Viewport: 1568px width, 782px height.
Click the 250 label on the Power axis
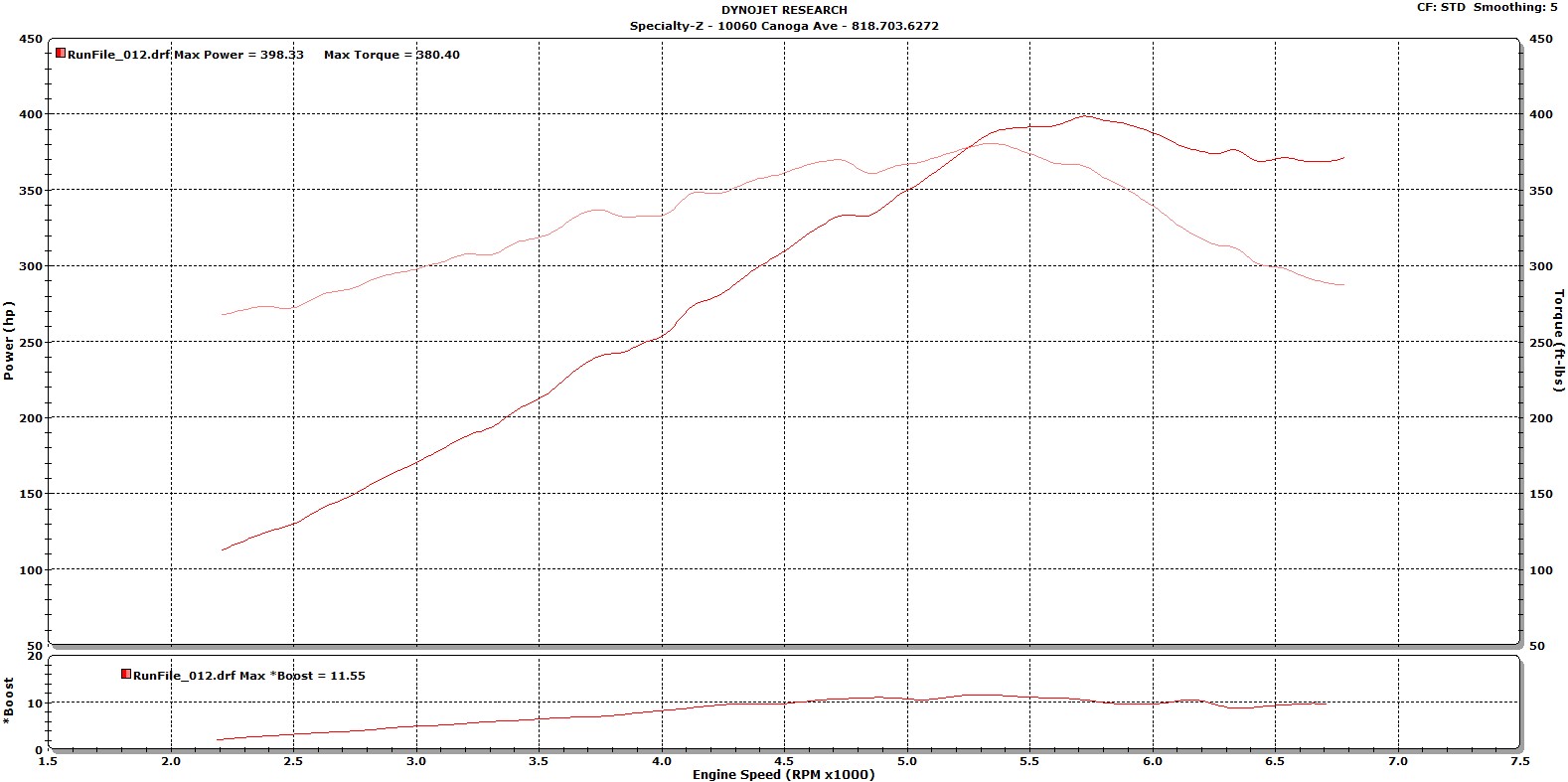click(x=31, y=343)
